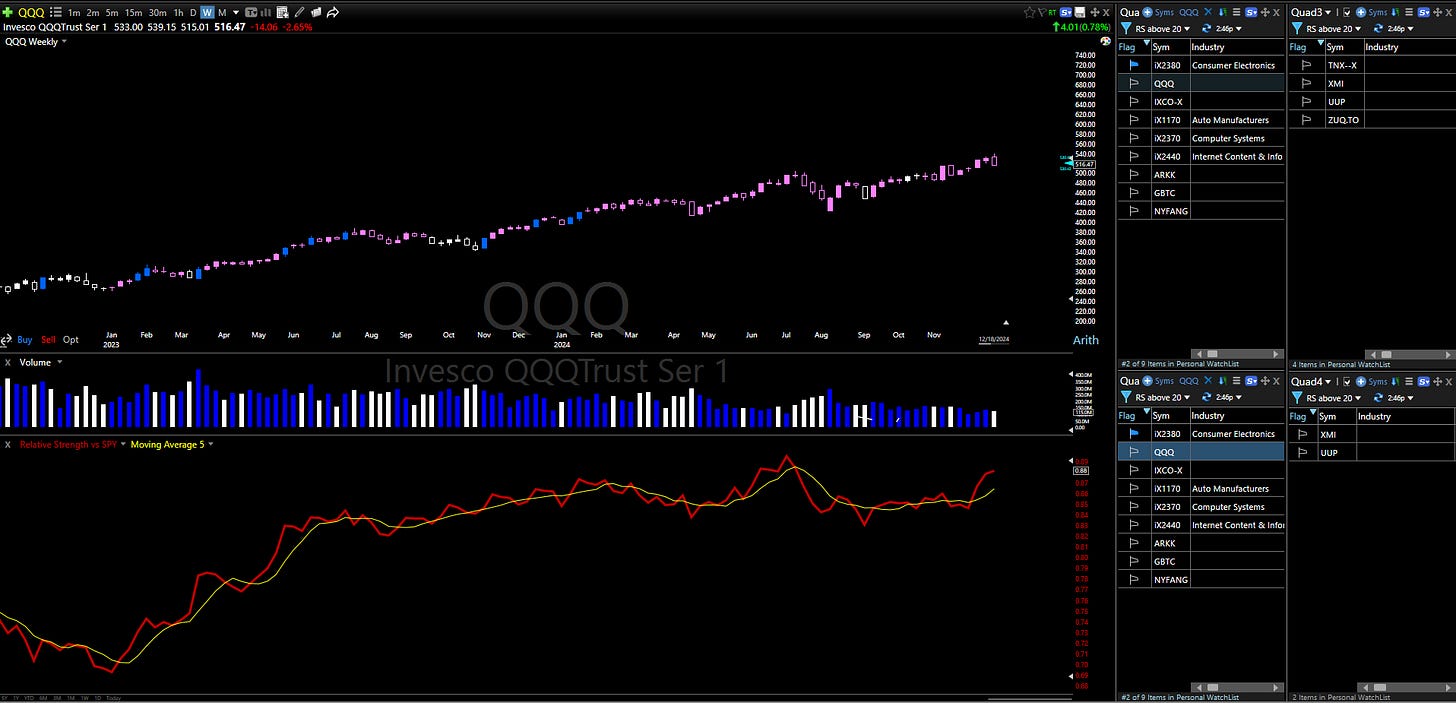
Task: Click the blue S link icon in Quad3 header
Action: coord(1421,12)
